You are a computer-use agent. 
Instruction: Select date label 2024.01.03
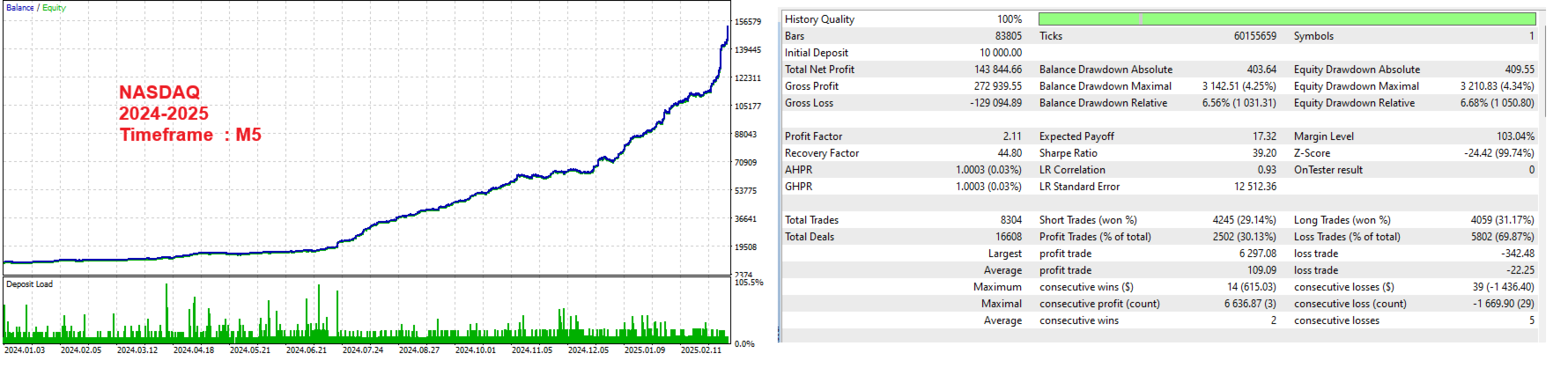24,350
